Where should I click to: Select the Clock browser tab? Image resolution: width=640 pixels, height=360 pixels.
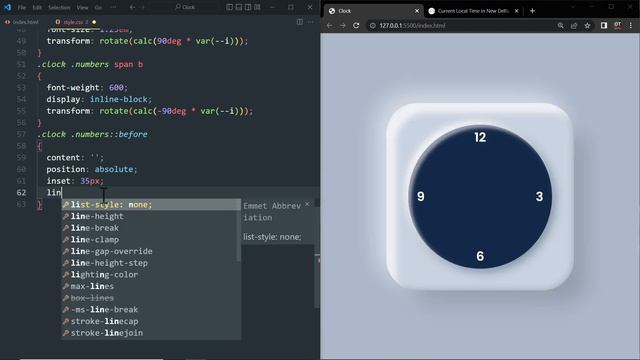[373, 11]
